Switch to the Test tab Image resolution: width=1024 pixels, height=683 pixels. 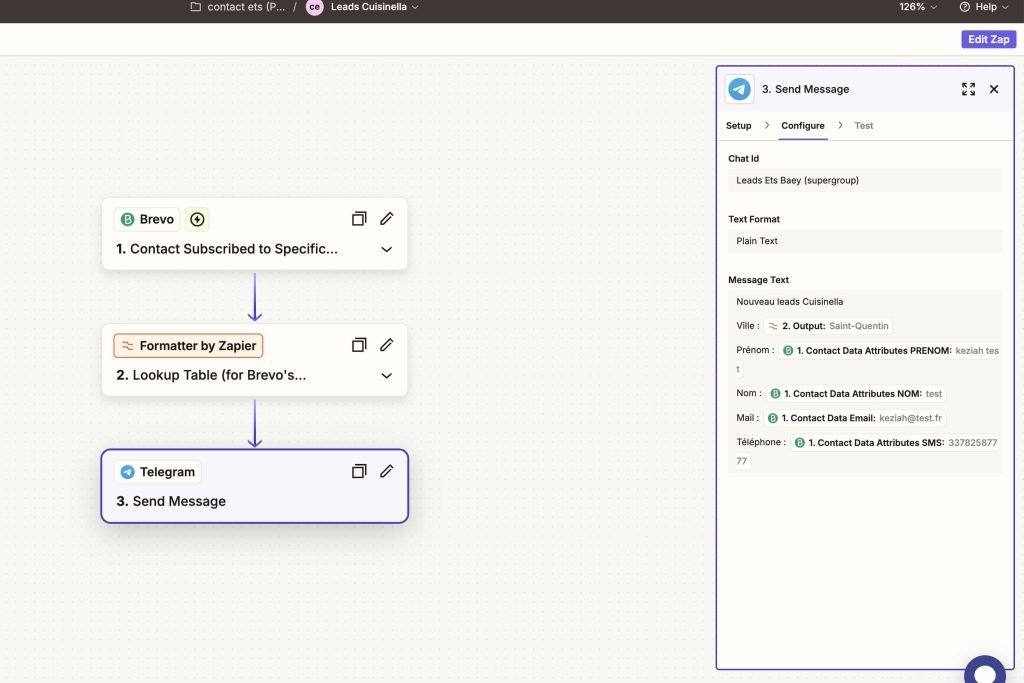pos(863,126)
